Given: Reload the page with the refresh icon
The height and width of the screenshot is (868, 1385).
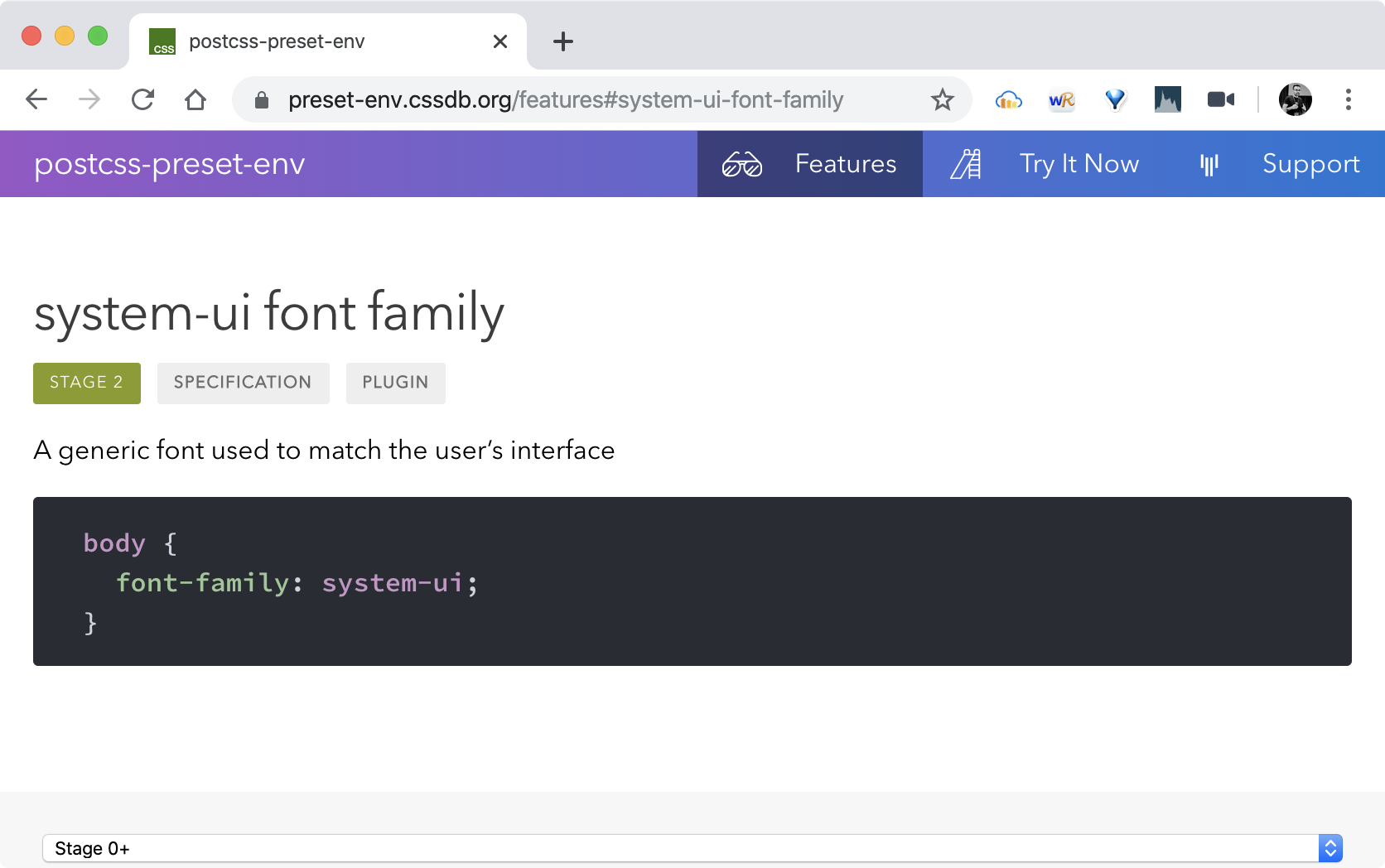Looking at the screenshot, I should pos(142,99).
